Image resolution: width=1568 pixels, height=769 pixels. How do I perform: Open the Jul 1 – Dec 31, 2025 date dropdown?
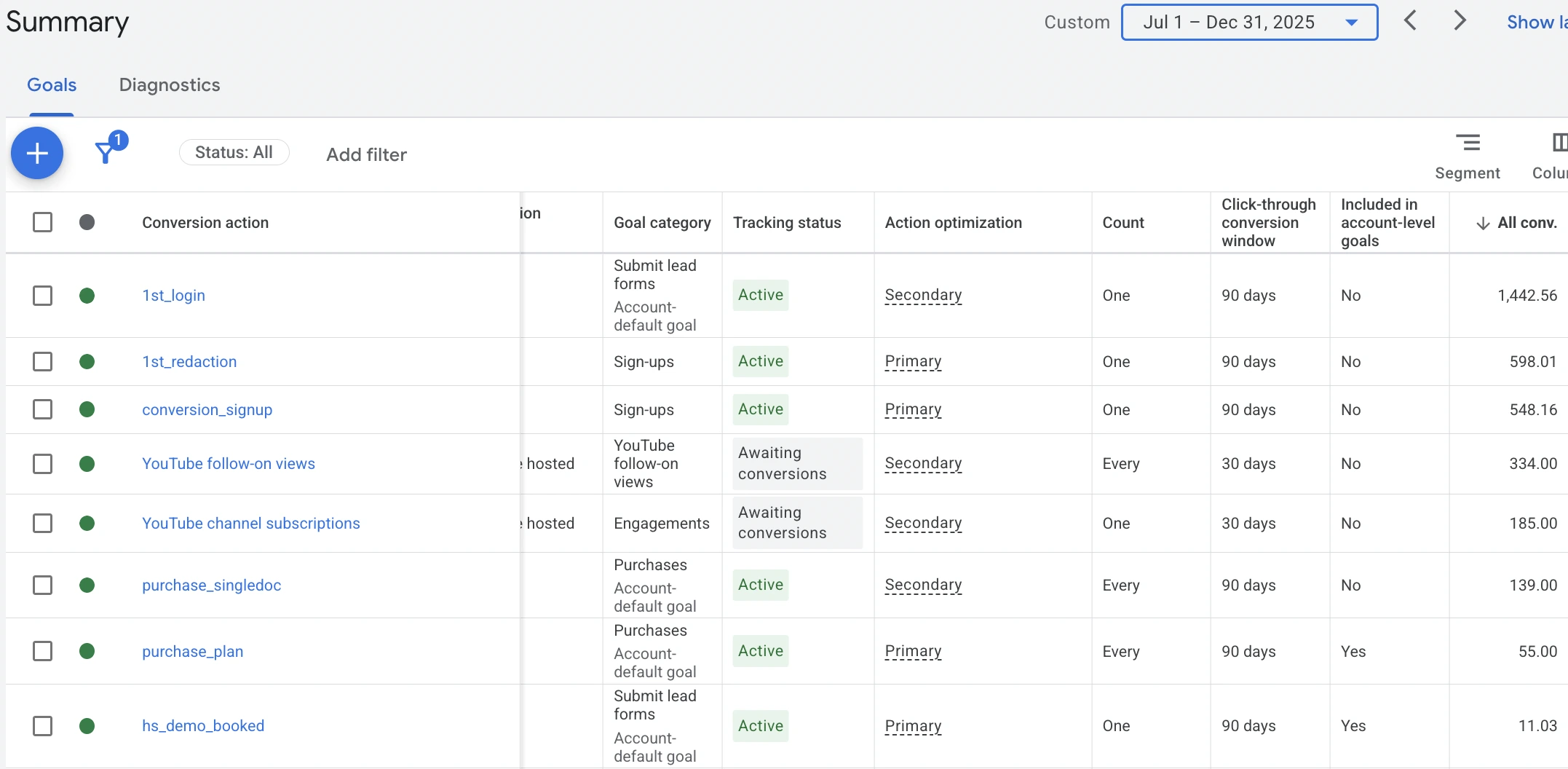coord(1249,22)
